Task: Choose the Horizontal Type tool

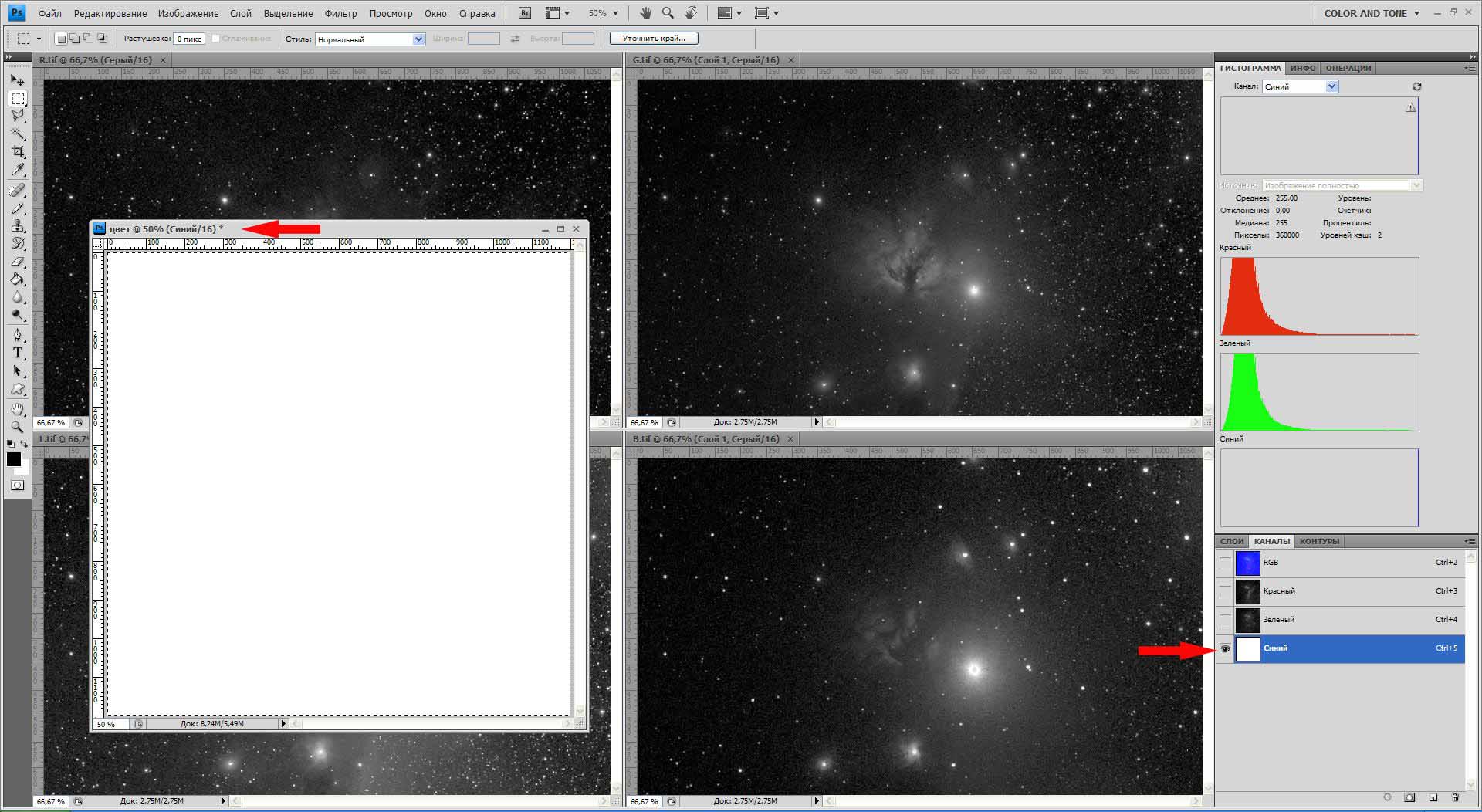Action: click(18, 353)
